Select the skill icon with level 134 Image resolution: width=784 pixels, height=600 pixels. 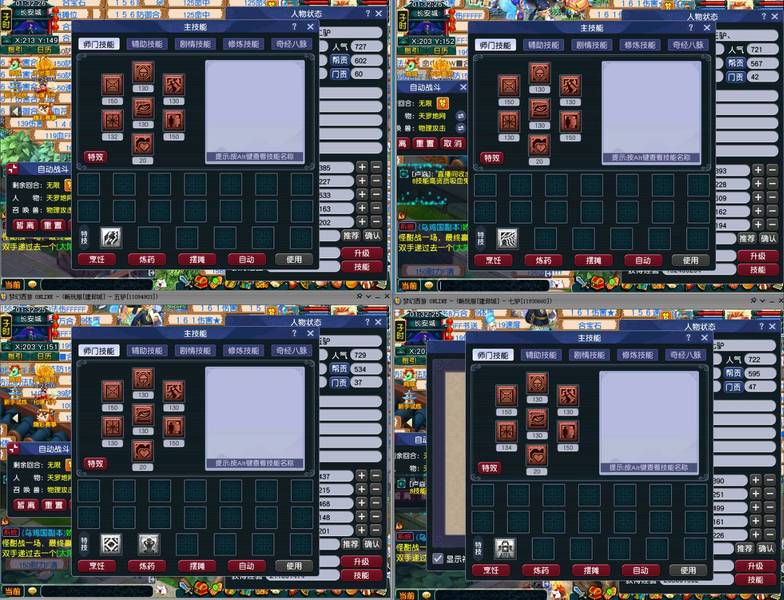pos(506,431)
